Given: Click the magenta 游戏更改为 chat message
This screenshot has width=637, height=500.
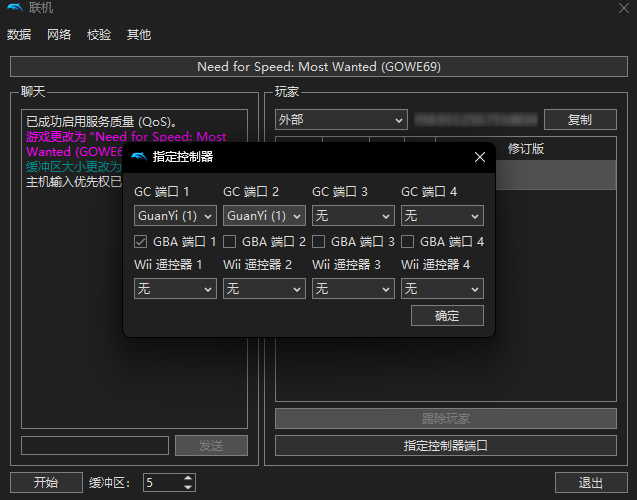Looking at the screenshot, I should [126, 144].
